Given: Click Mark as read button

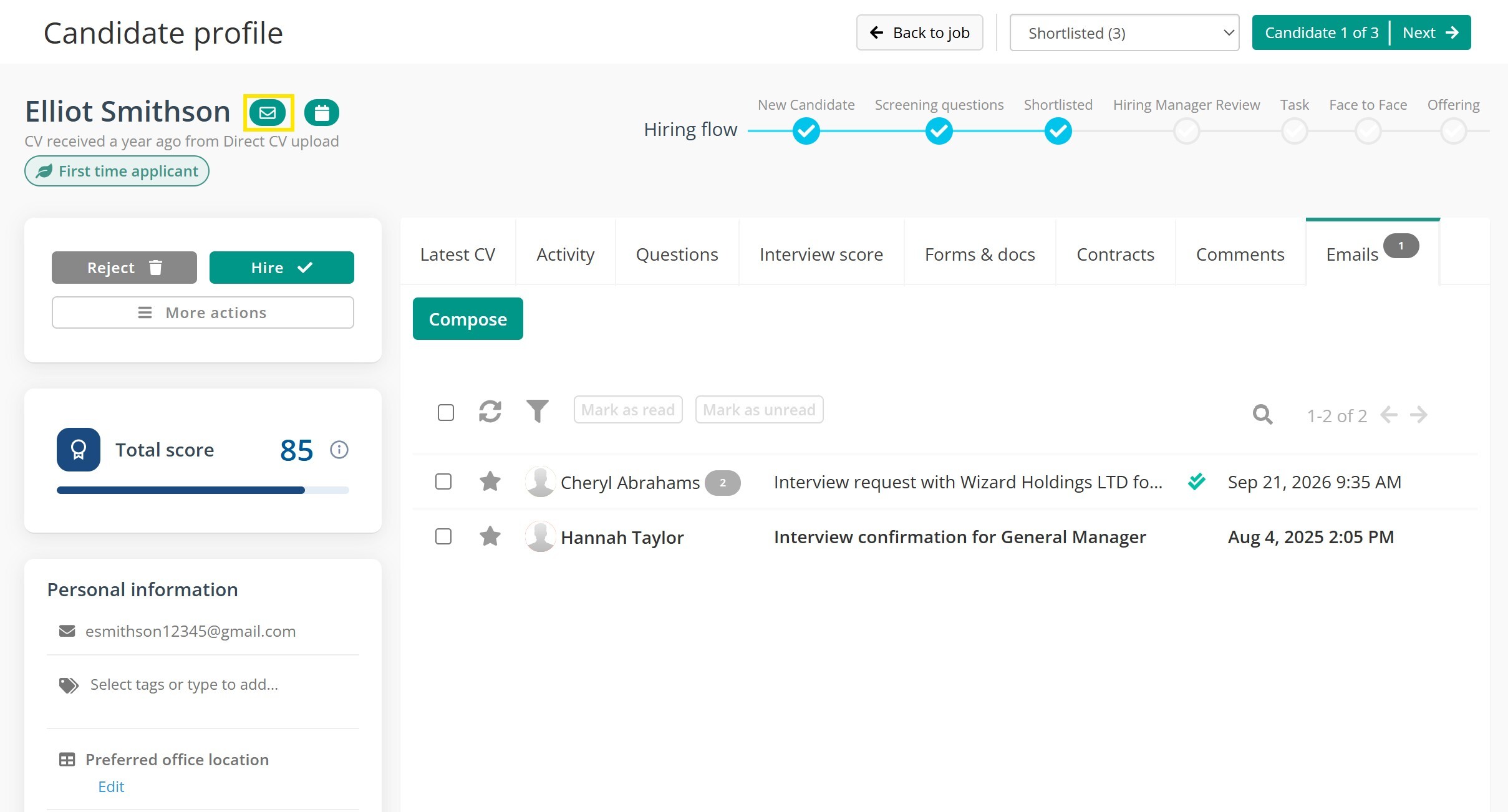Looking at the screenshot, I should (628, 410).
